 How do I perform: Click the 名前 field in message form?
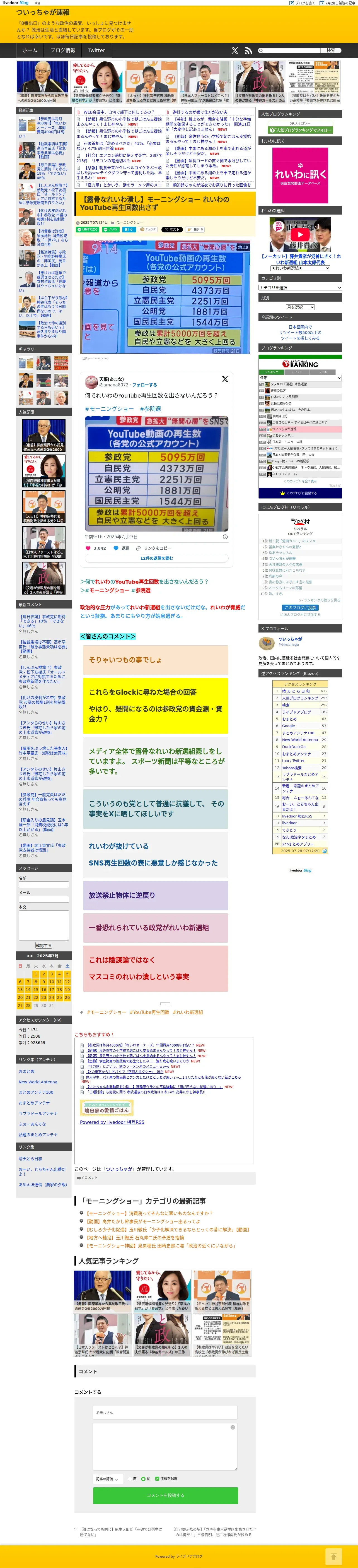pyautogui.click(x=43, y=885)
